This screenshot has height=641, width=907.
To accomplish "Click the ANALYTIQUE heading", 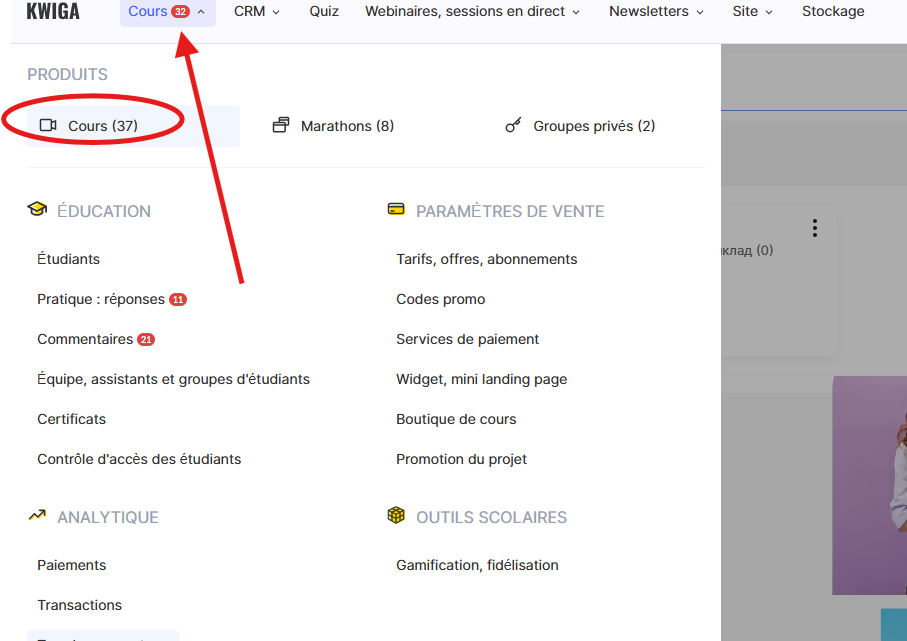I will pos(108,517).
